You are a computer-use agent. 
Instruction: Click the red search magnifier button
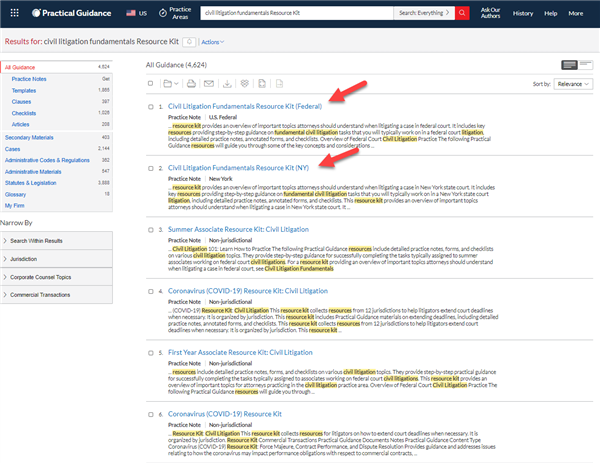tap(462, 13)
